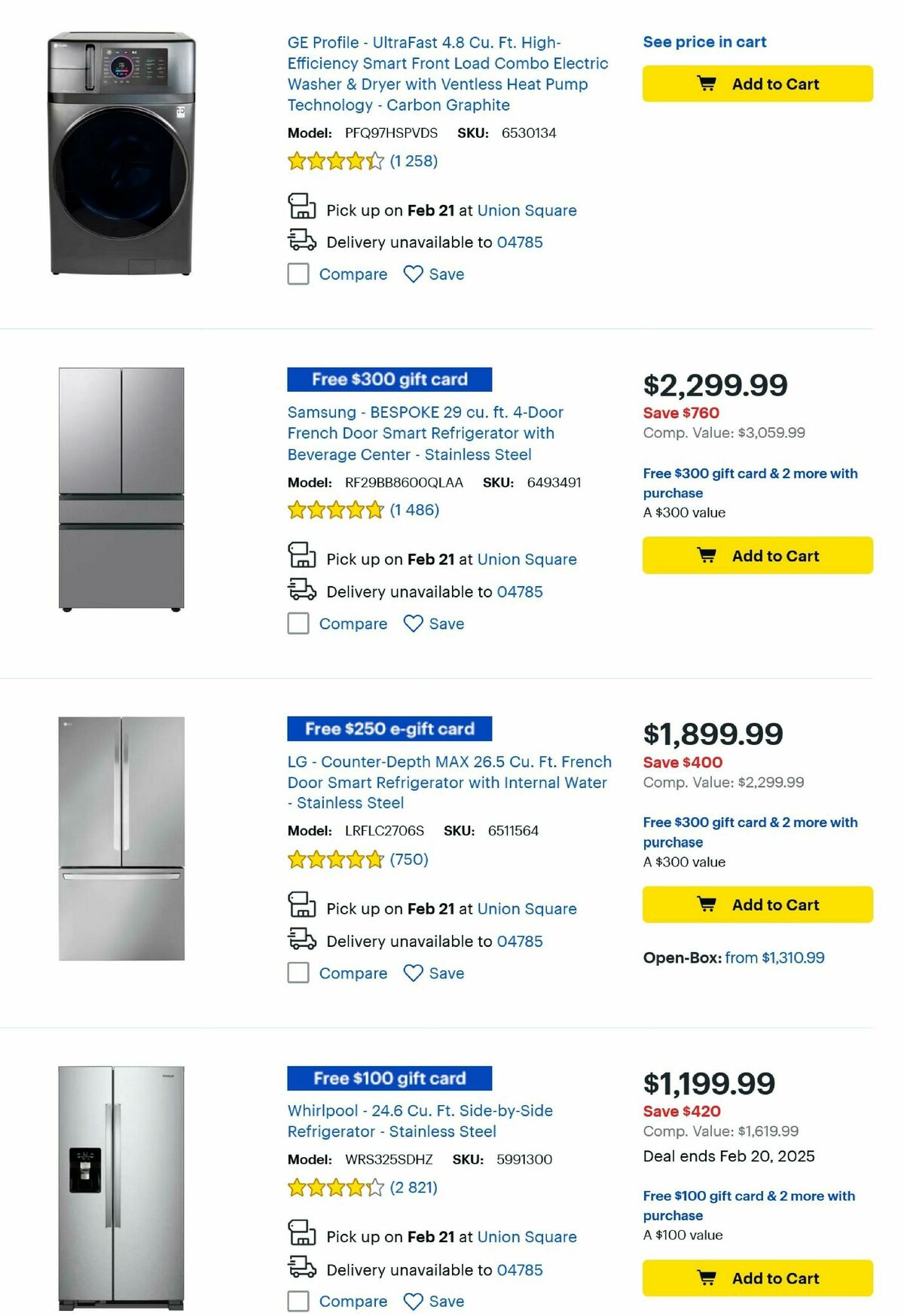Open Union Square store link for Samsung pickup
Image resolution: width=904 pixels, height=1316 pixels.
527,559
